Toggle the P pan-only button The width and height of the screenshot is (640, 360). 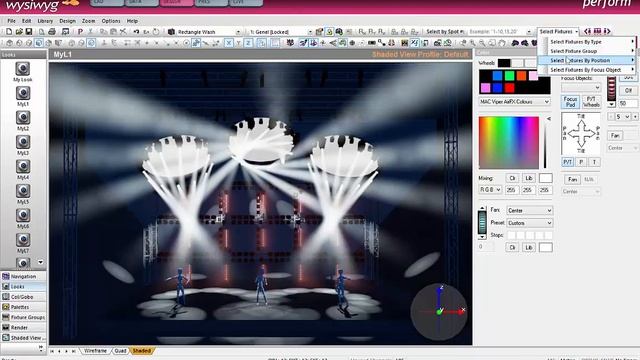point(581,162)
